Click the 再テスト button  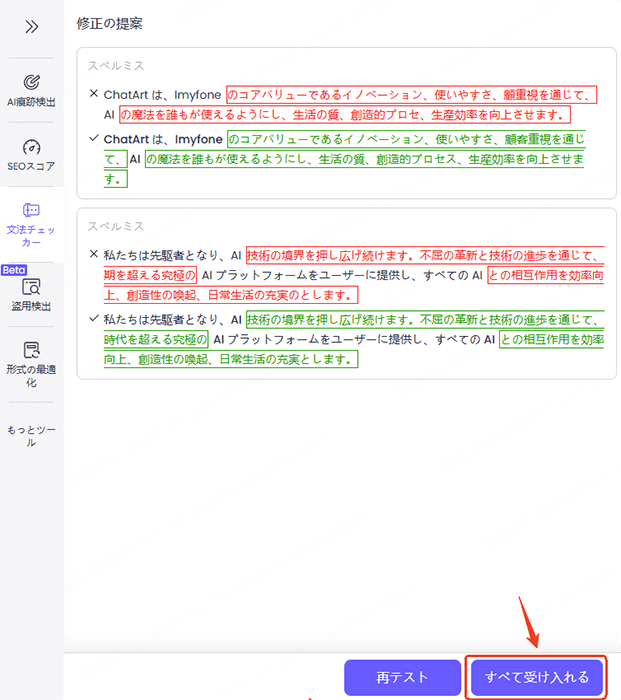click(402, 677)
